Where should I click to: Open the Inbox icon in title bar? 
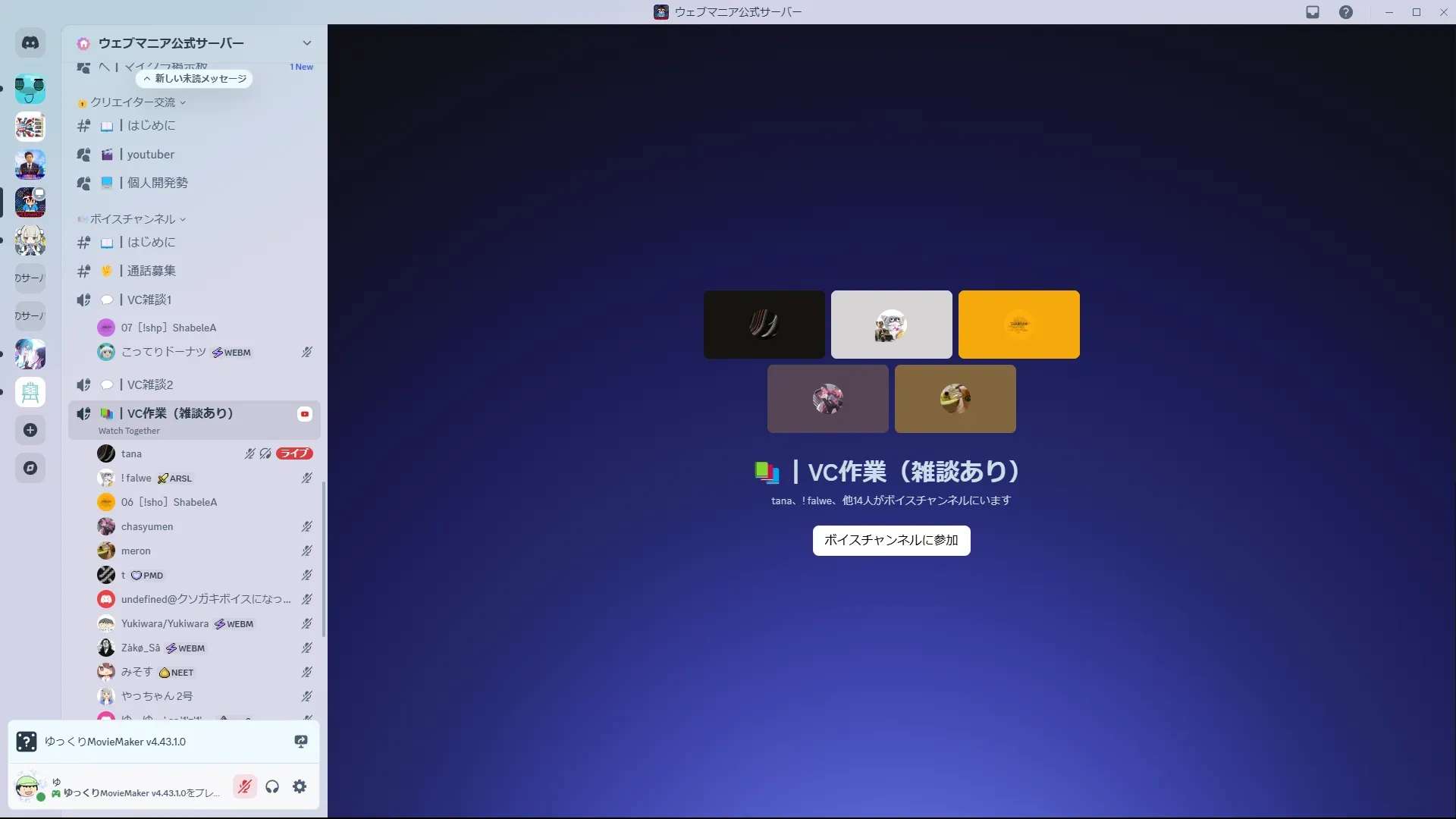pos(1313,12)
